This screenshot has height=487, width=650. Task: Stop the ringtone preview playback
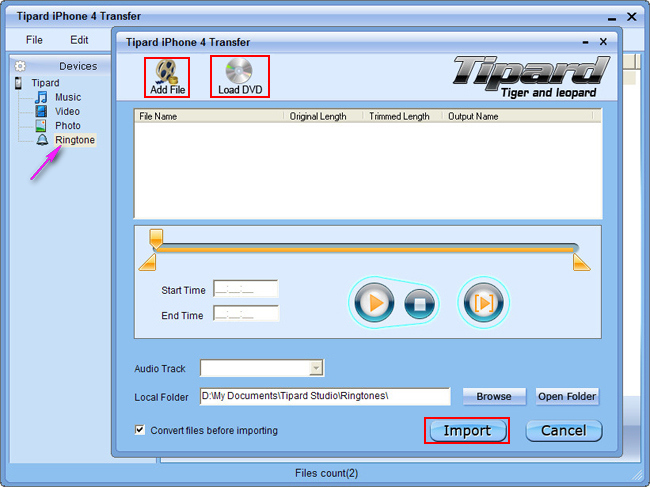point(420,304)
